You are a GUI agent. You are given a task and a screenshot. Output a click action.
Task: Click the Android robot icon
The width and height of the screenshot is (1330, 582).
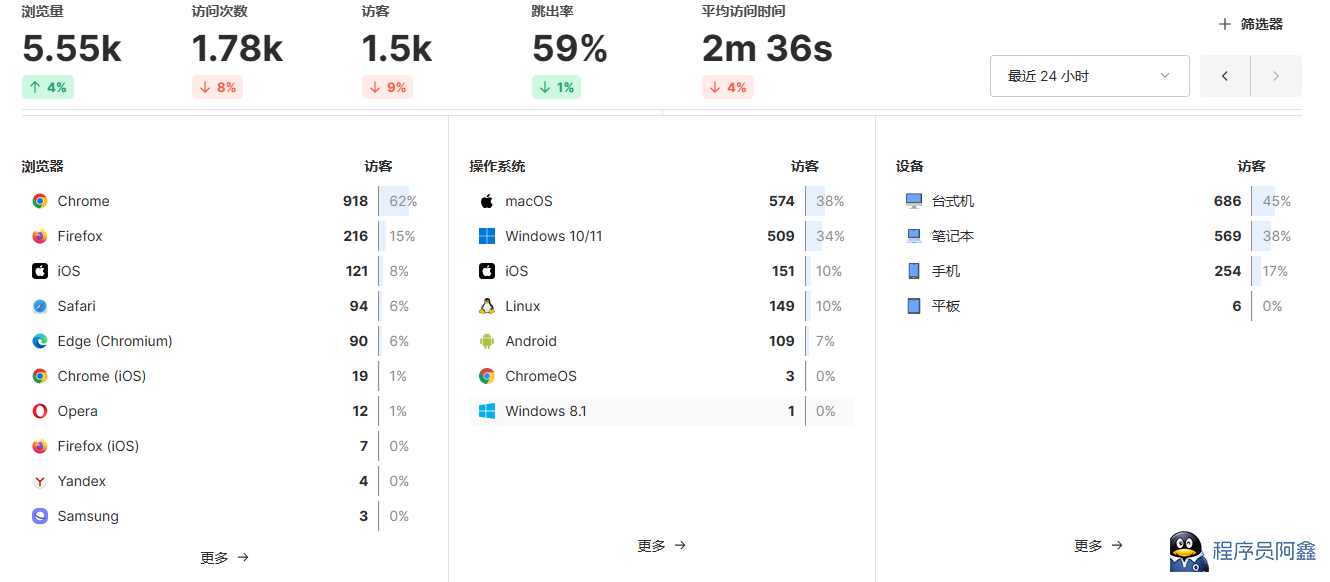coord(487,341)
